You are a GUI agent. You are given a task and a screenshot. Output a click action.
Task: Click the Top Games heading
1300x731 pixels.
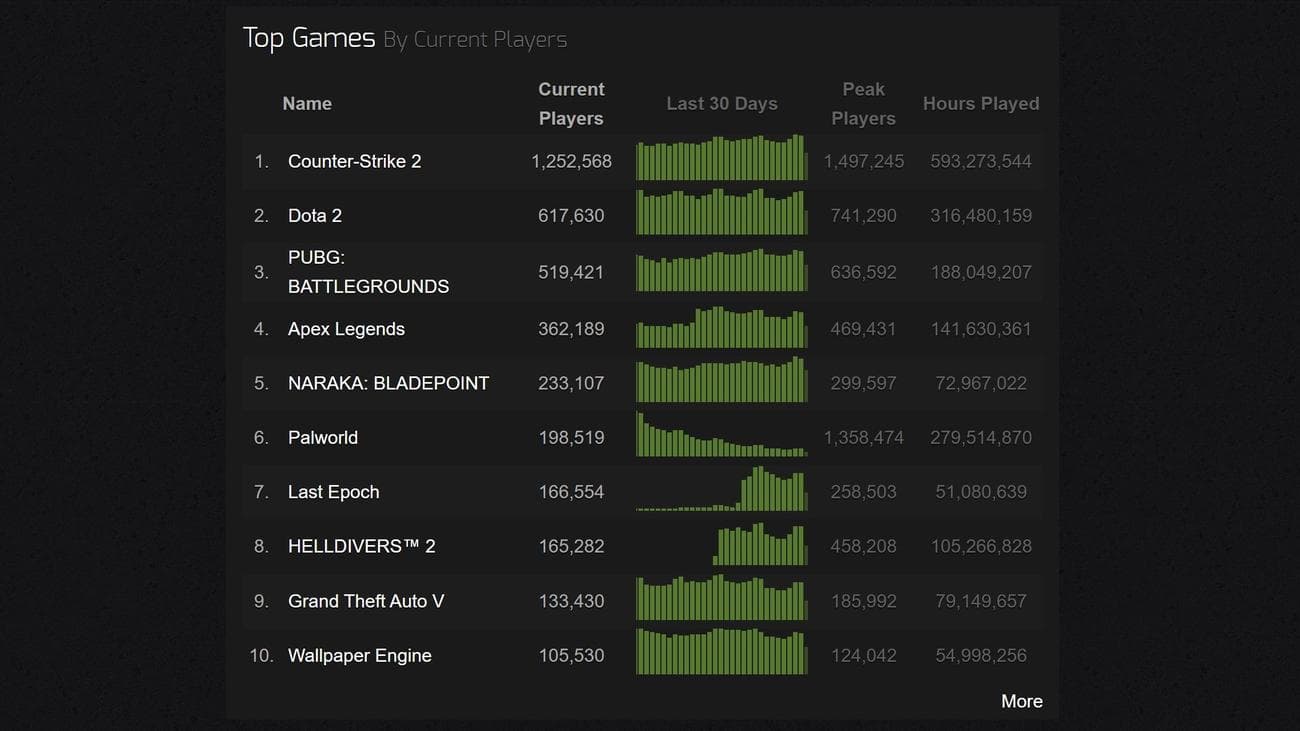310,37
